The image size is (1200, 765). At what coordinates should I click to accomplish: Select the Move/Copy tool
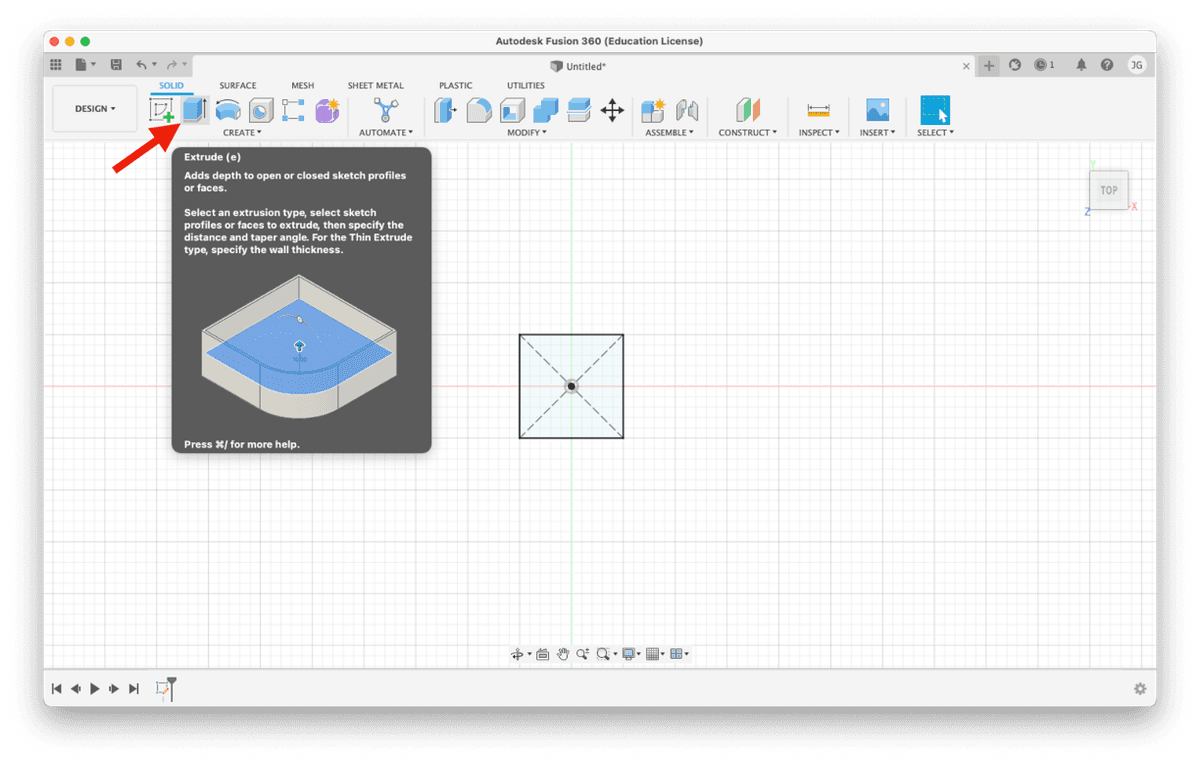(x=612, y=110)
